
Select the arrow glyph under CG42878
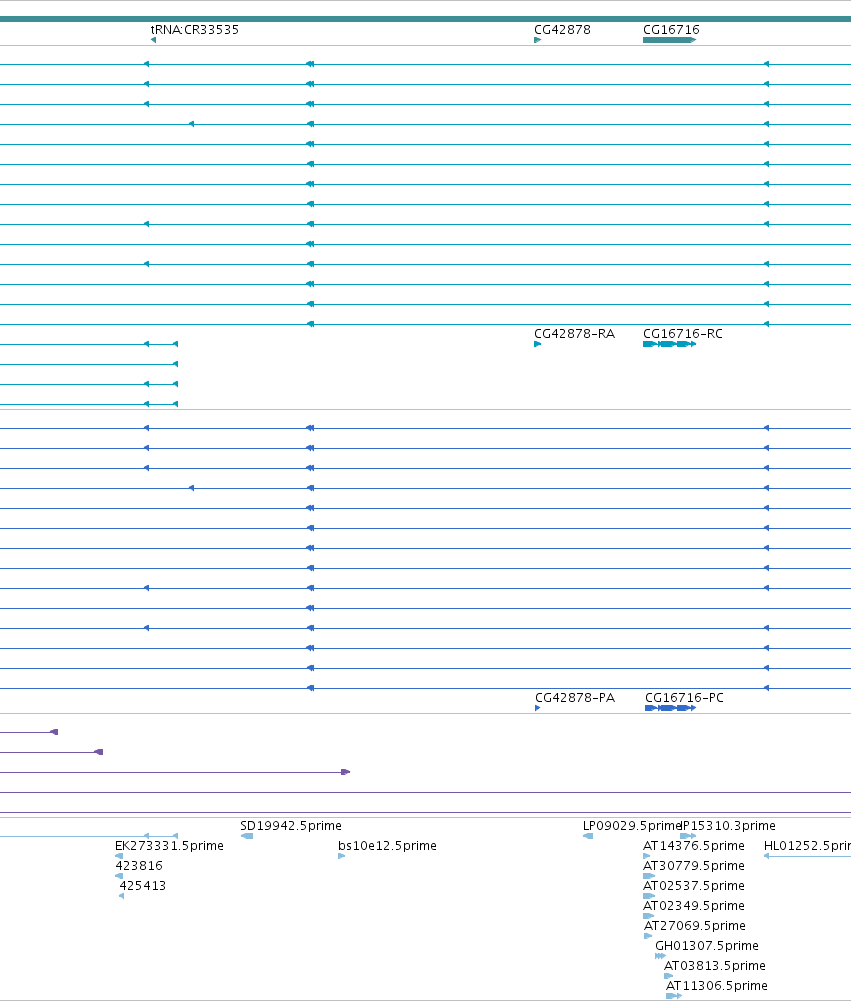coord(538,40)
